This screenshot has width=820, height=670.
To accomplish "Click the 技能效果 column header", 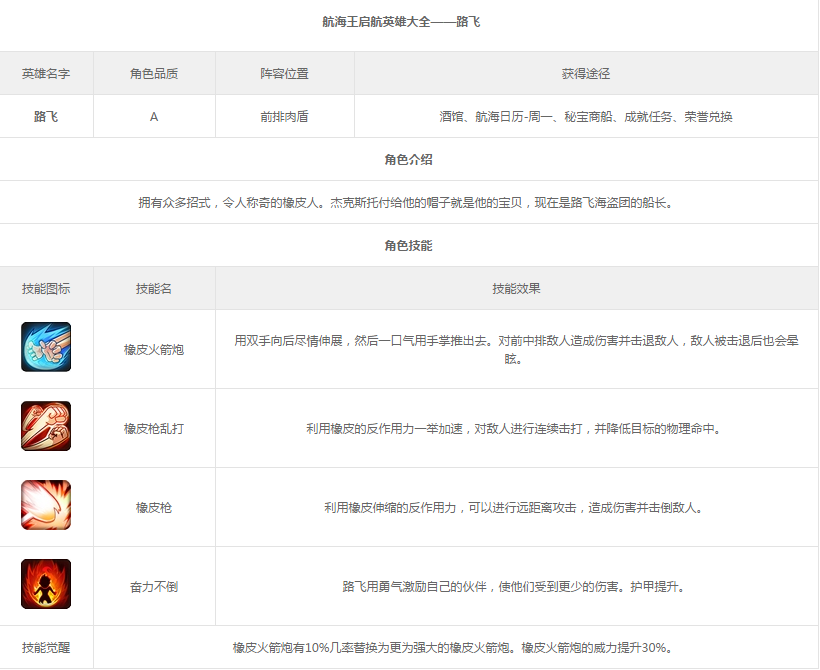I will [x=516, y=289].
